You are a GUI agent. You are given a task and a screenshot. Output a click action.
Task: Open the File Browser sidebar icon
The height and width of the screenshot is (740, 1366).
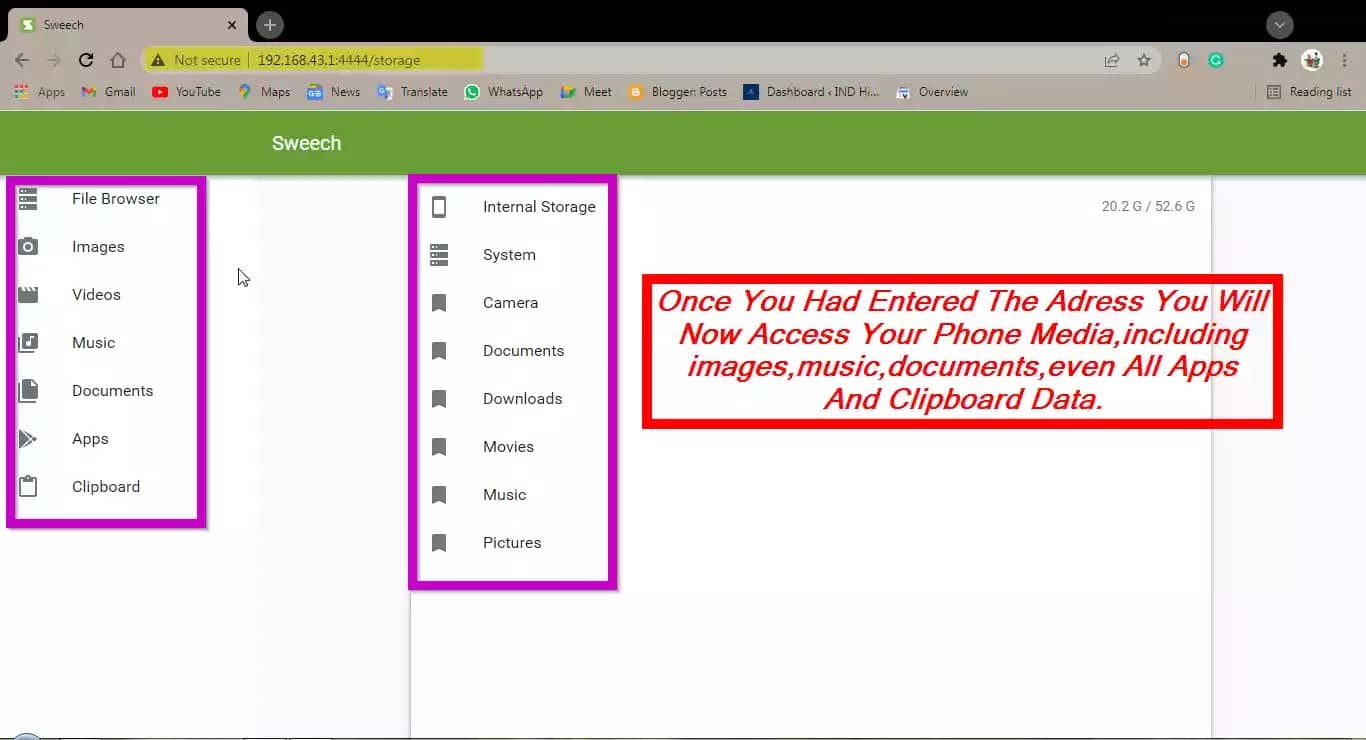pyautogui.click(x=28, y=199)
